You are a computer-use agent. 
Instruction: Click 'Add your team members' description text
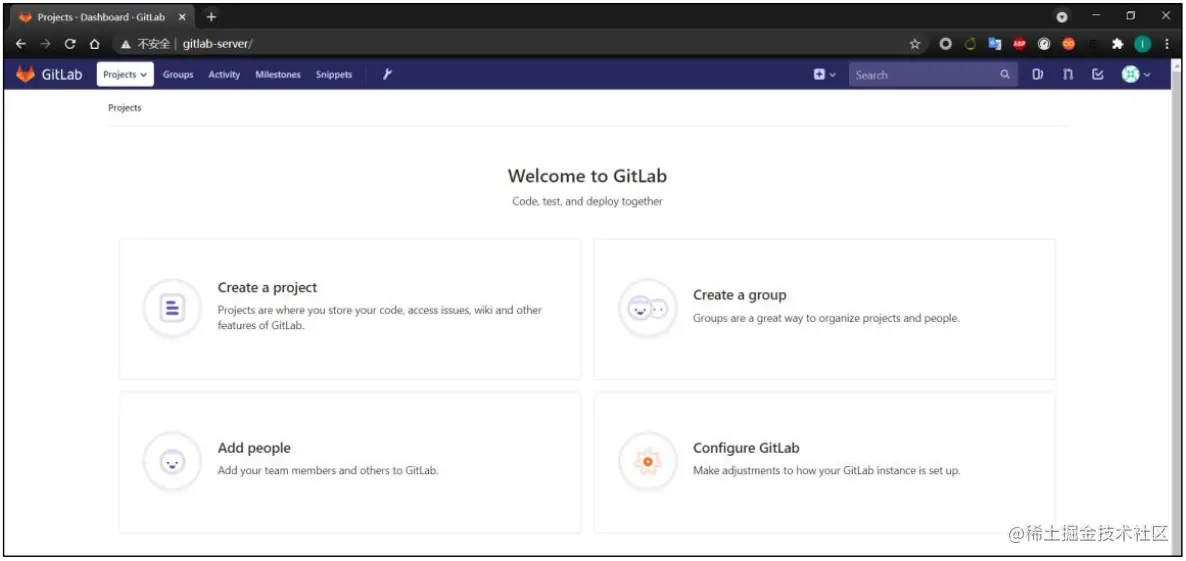(328, 470)
